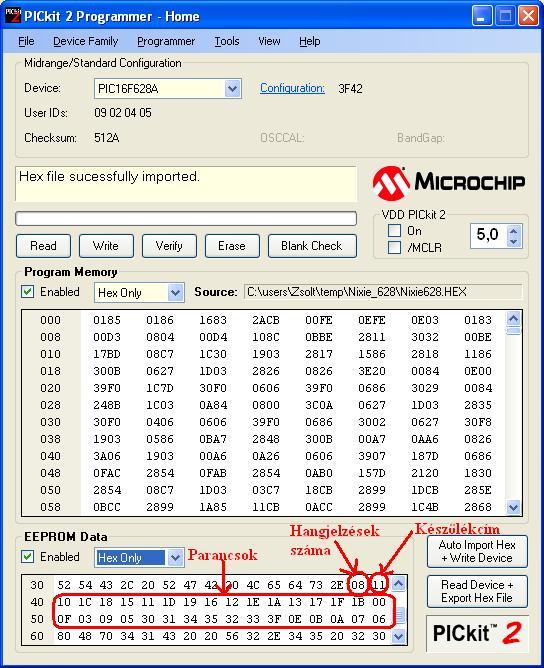Click EEPROM byte 08 in row 30
This screenshot has width=544, height=668.
tap(358, 585)
